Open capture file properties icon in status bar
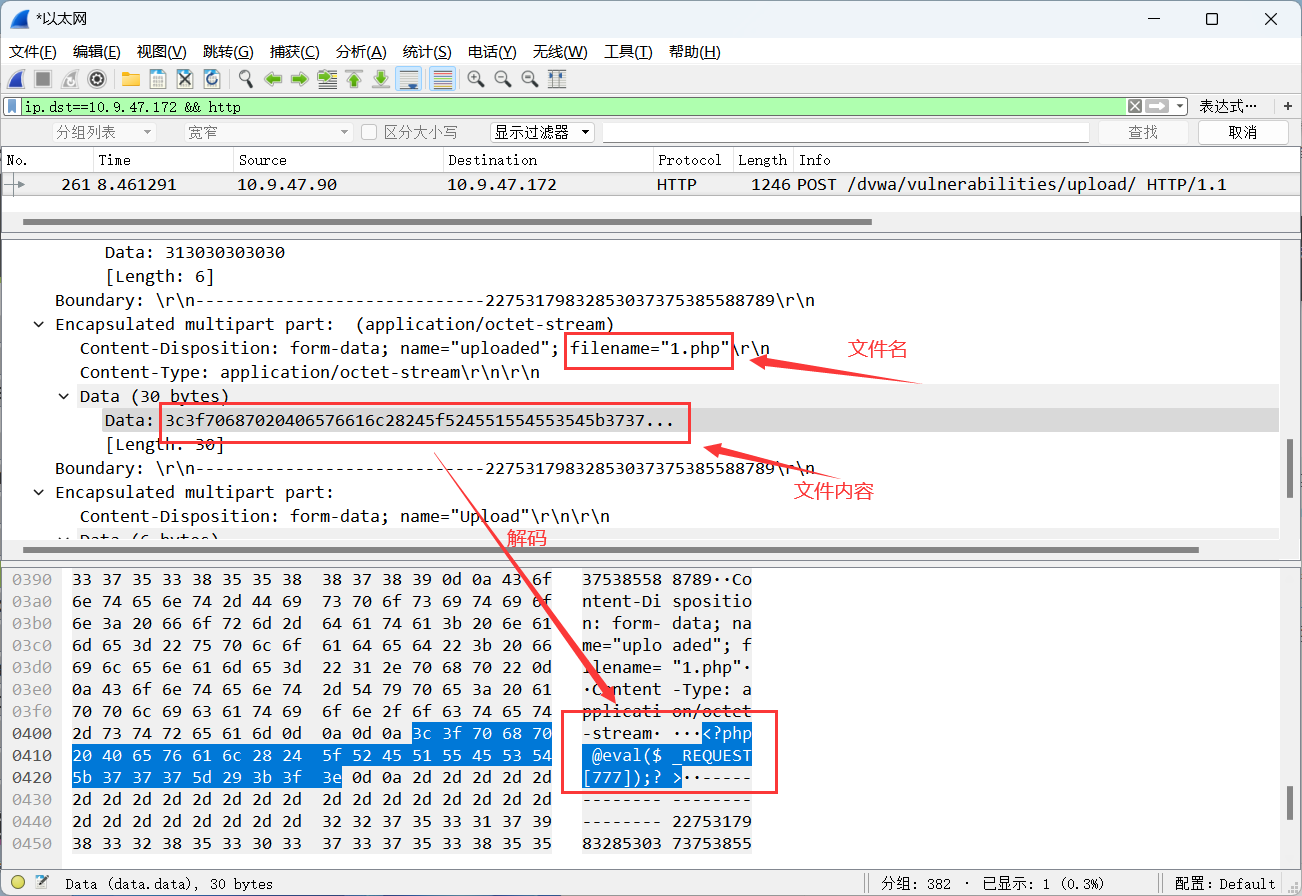 43,883
